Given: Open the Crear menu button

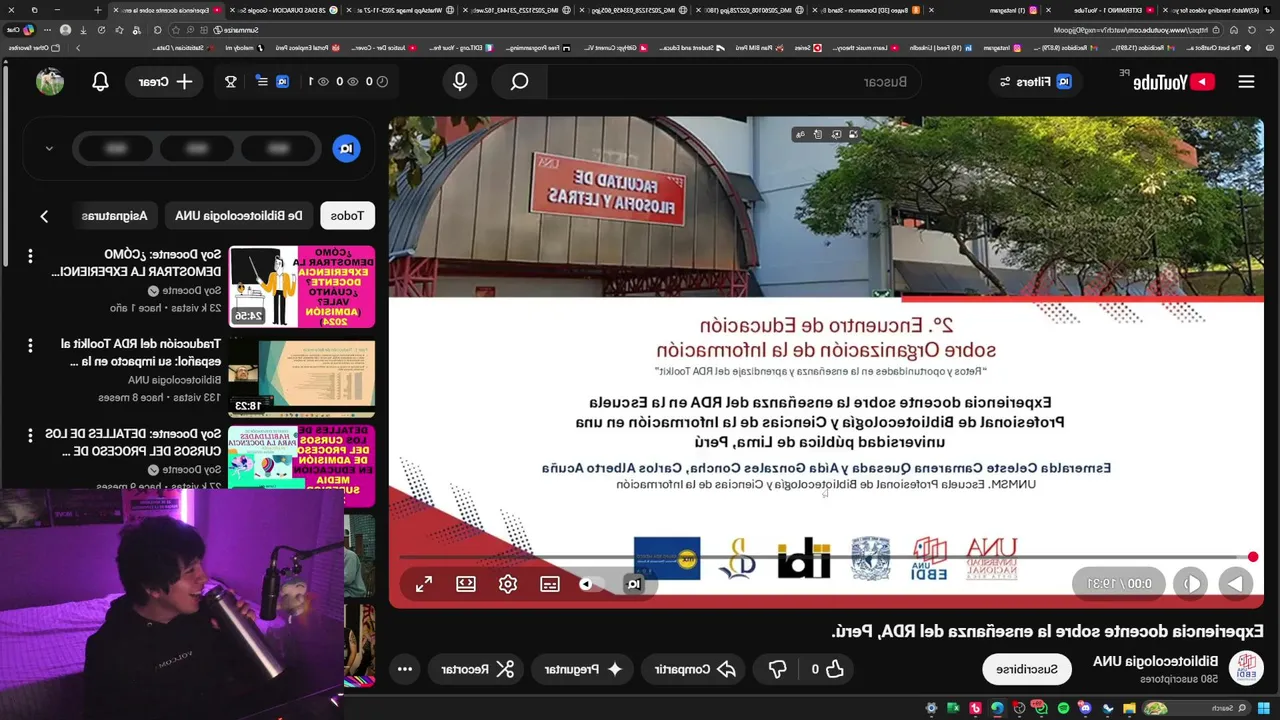Looking at the screenshot, I should 165,82.
